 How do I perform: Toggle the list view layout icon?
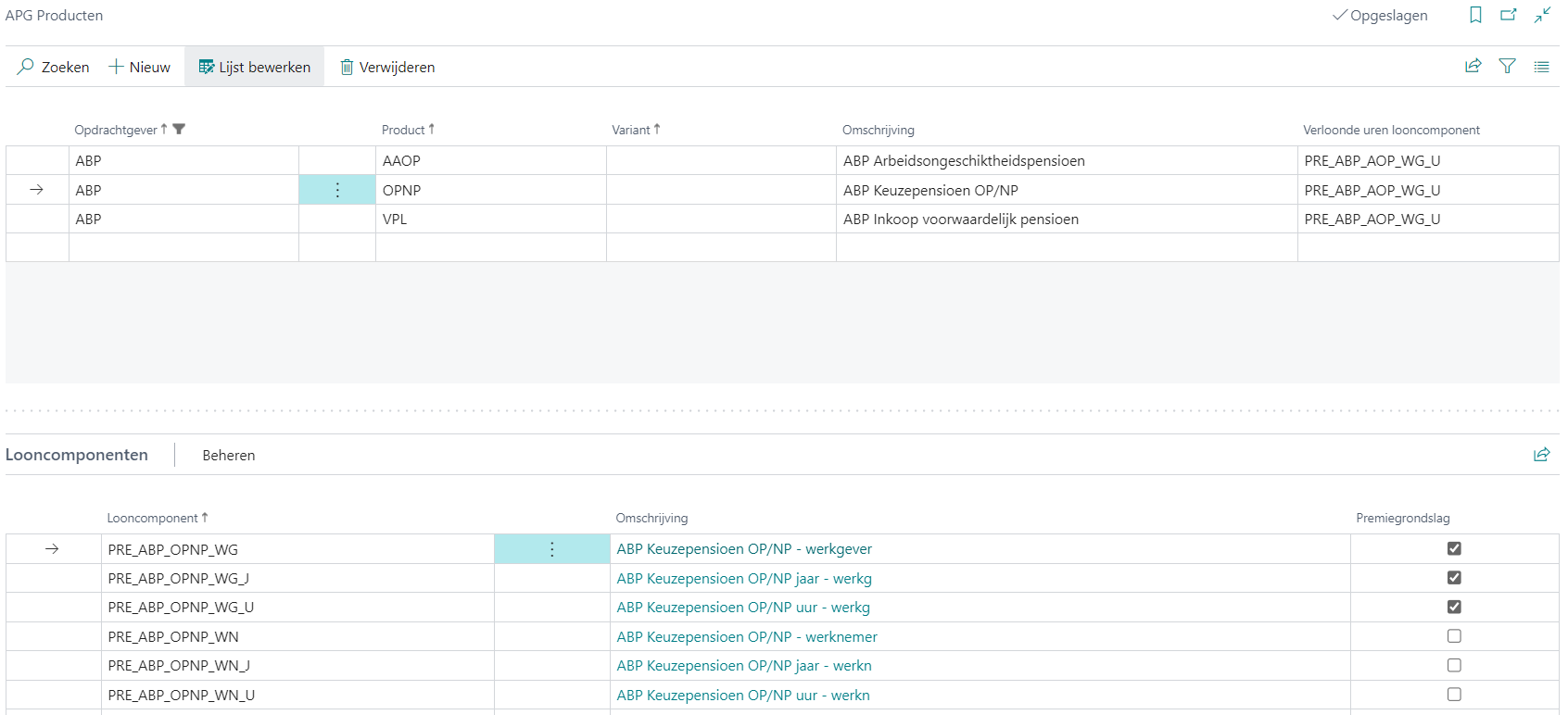coord(1541,67)
